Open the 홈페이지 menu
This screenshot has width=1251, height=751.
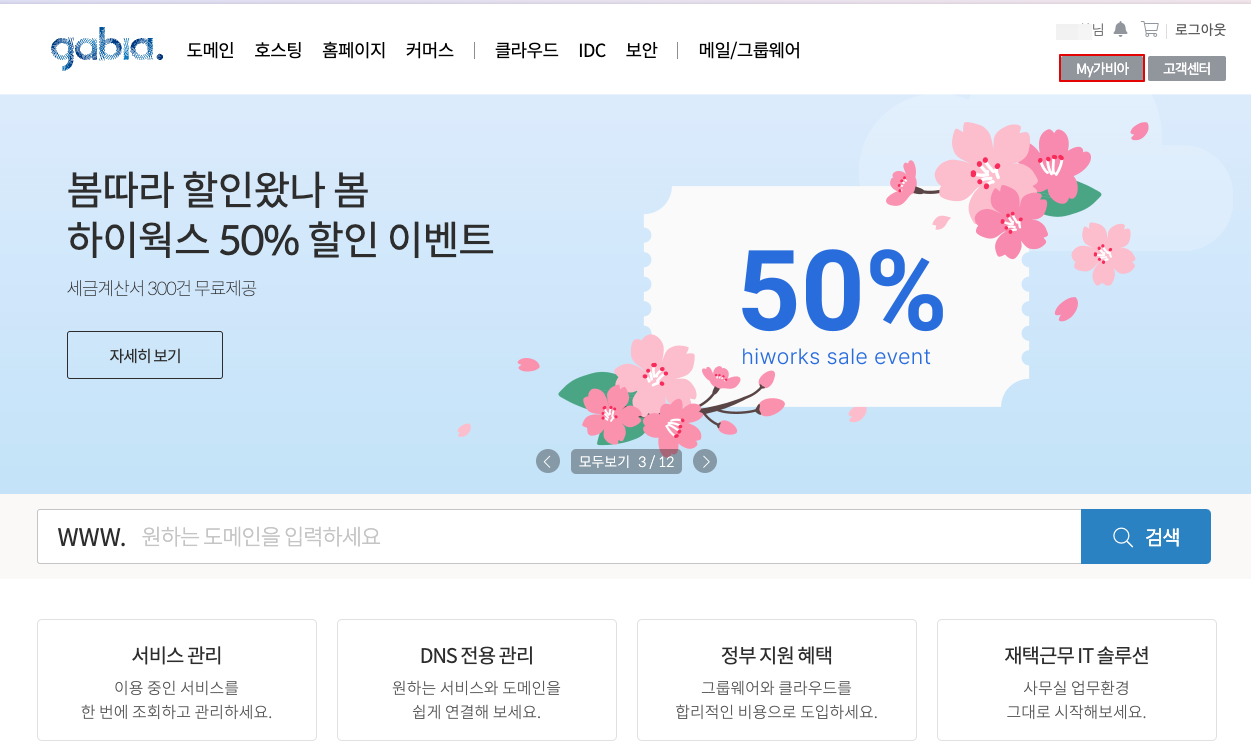tap(354, 50)
